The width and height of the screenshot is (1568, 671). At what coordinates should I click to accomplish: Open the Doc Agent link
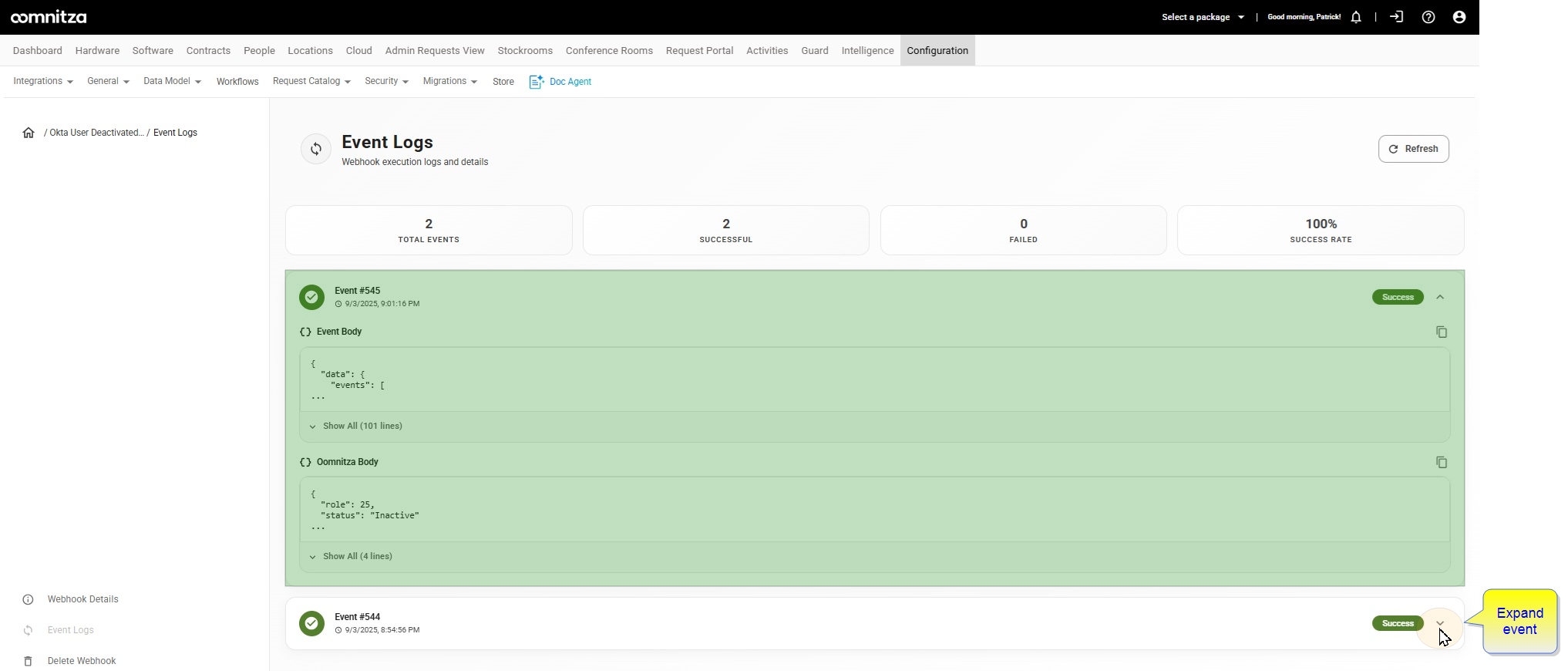pos(570,82)
